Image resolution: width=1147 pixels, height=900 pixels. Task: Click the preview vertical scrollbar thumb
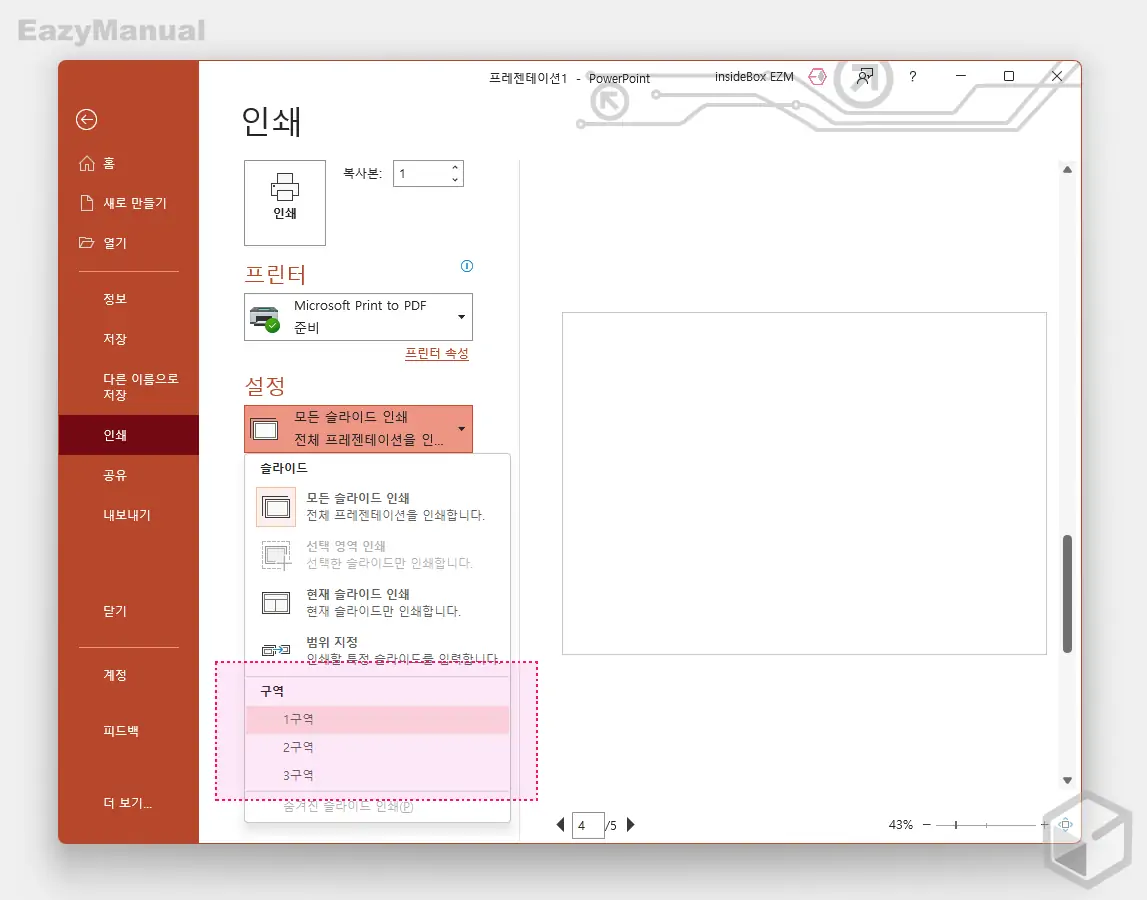pyautogui.click(x=1067, y=593)
